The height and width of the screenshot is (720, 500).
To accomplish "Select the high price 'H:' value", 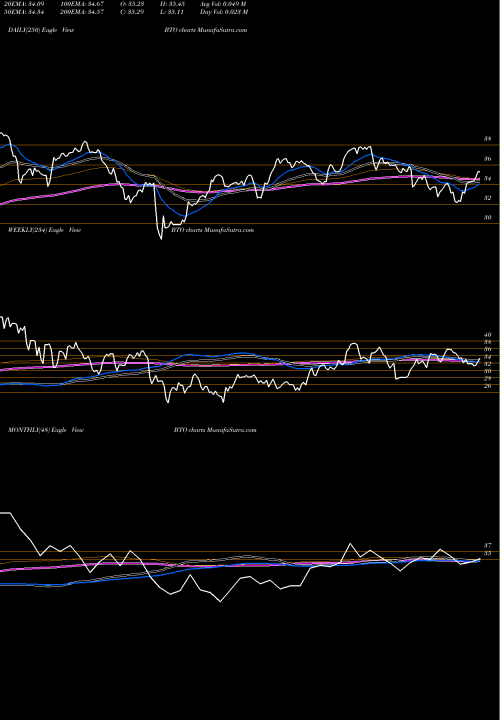I will click(171, 4).
